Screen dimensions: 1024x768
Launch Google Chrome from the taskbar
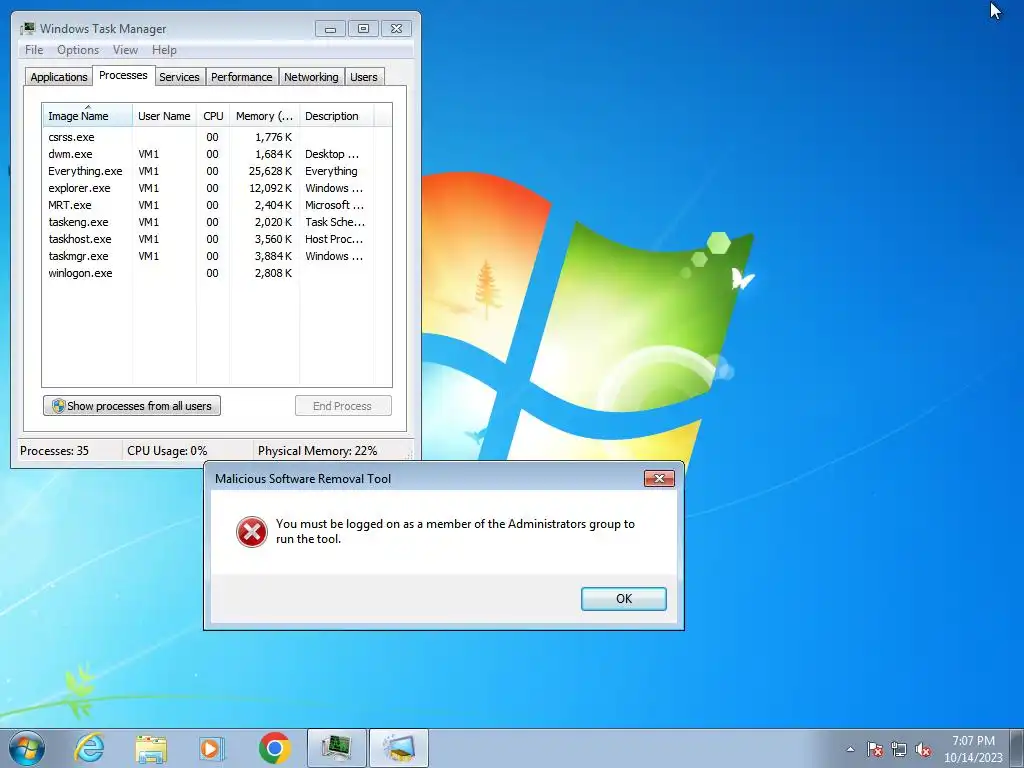[x=274, y=748]
